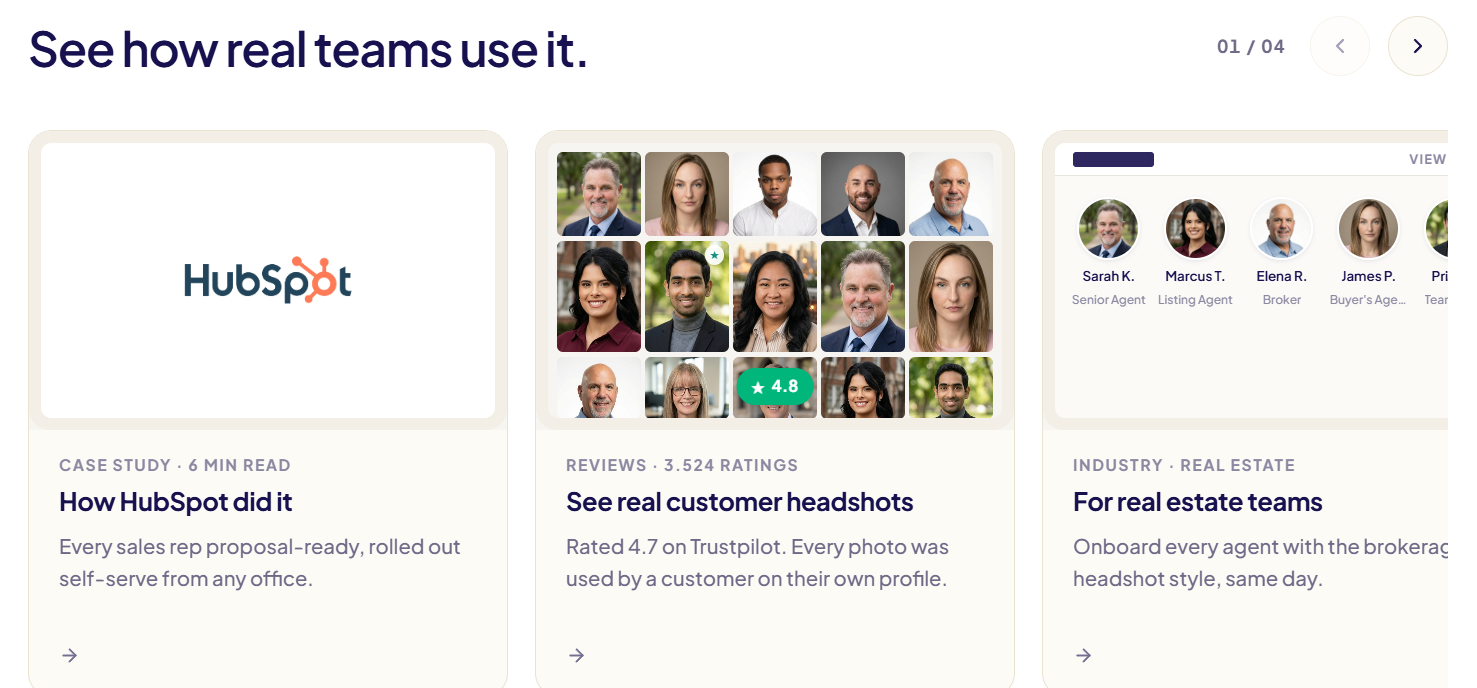Click the next carousel arrow button

[1417, 46]
